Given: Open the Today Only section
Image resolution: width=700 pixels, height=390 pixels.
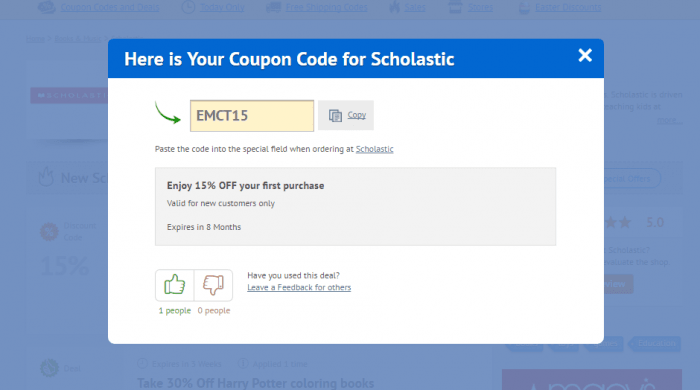Looking at the screenshot, I should click(x=222, y=7).
